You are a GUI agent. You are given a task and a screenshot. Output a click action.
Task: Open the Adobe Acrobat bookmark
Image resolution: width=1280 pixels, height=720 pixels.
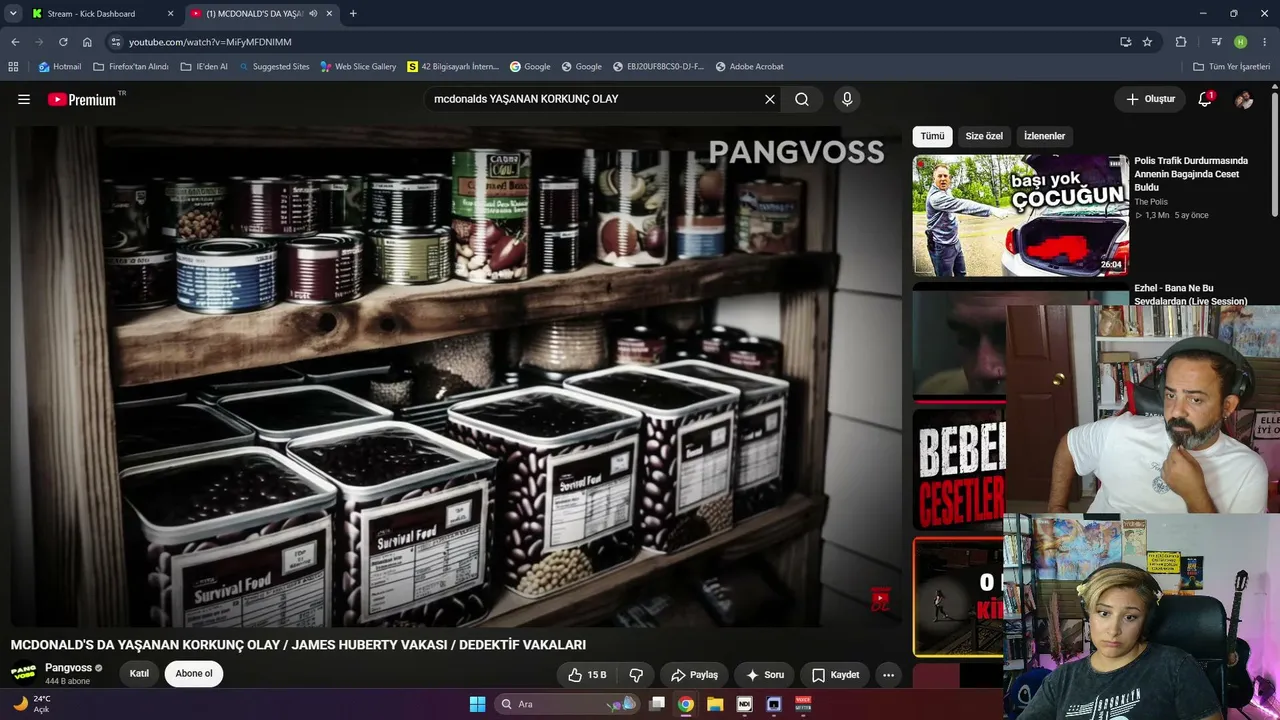tap(749, 67)
